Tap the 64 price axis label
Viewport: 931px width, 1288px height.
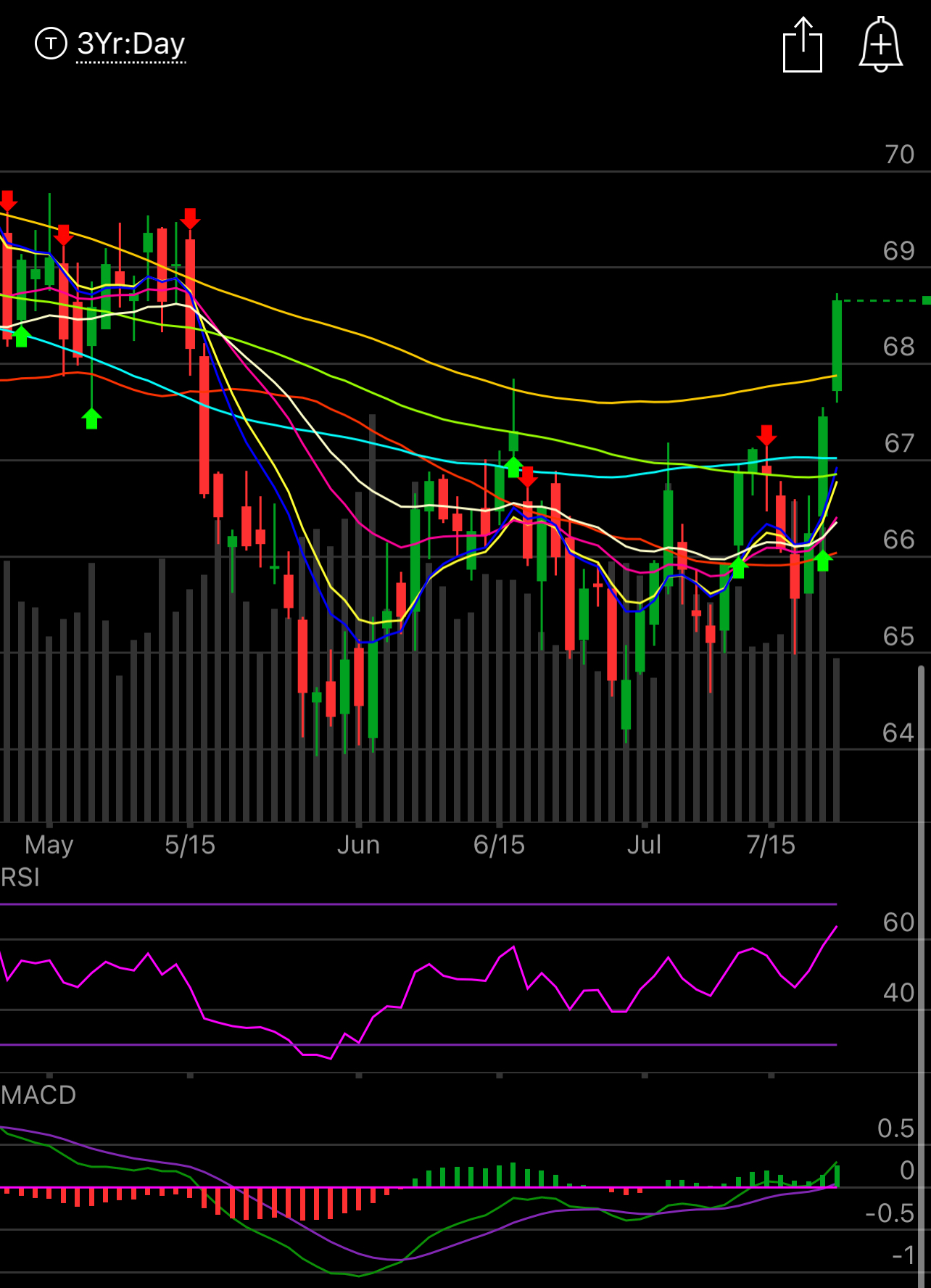[x=899, y=732]
